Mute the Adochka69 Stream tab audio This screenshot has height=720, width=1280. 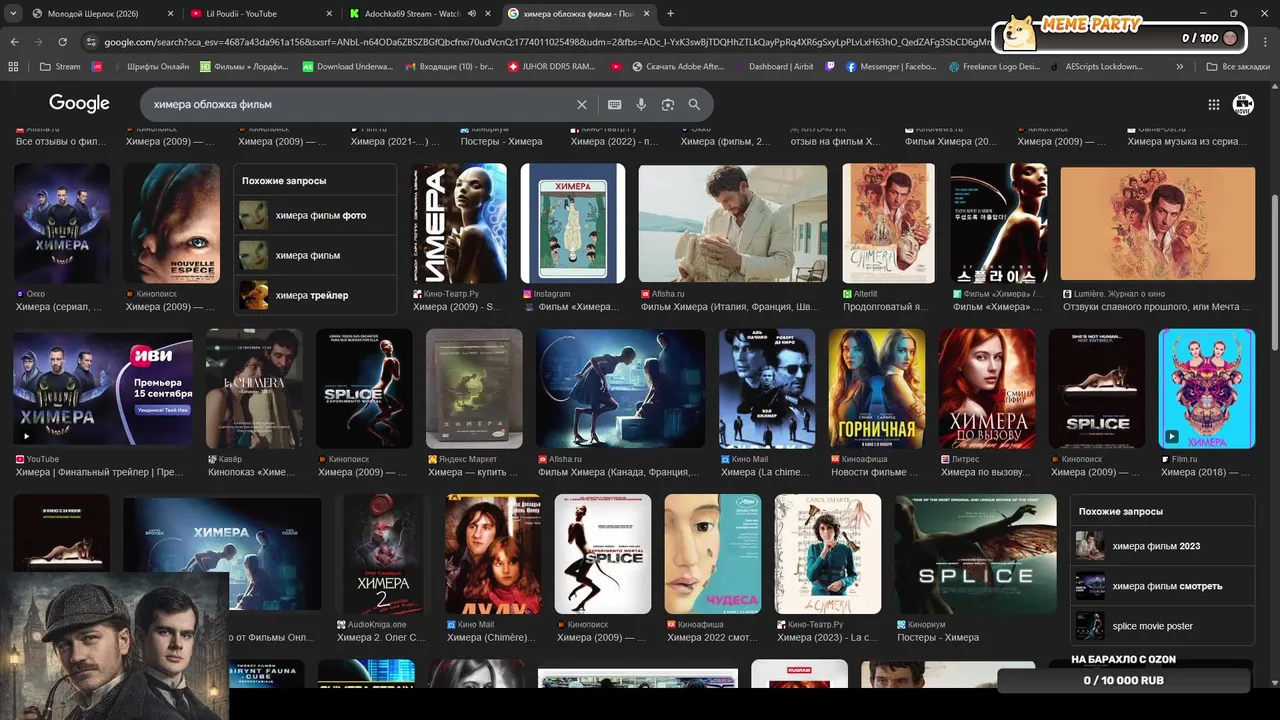[472, 14]
